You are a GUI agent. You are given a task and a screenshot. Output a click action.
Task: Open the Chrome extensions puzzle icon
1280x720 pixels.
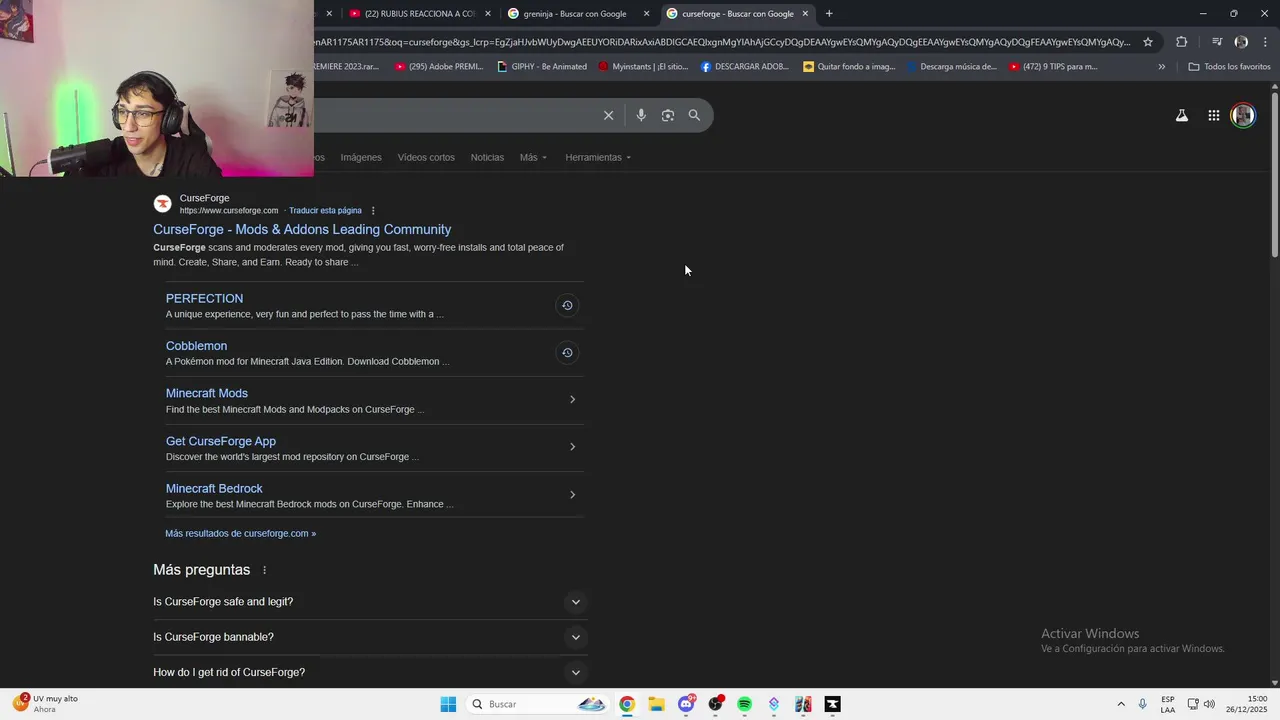point(1182,42)
